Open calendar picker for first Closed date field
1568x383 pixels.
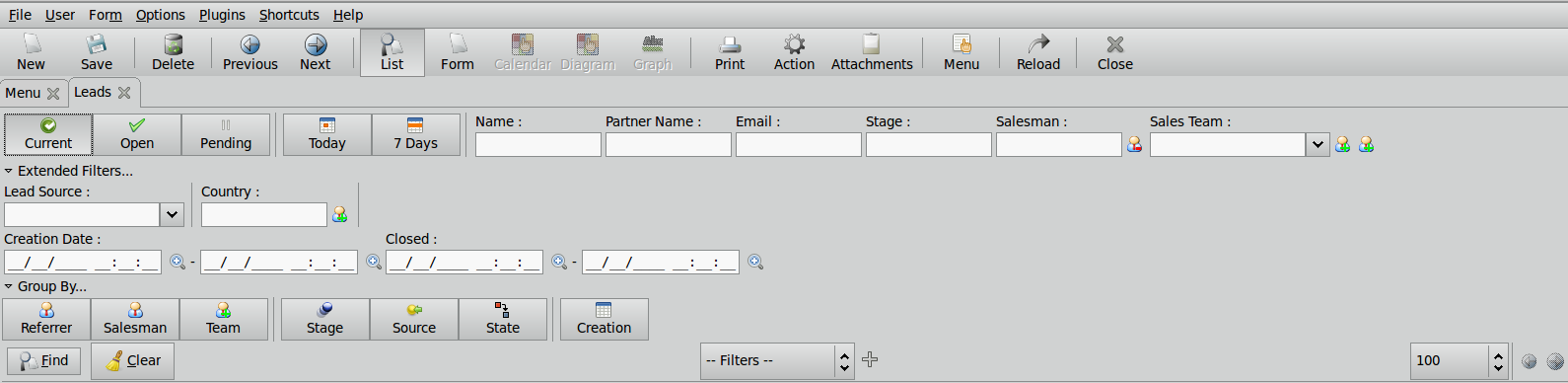click(x=559, y=262)
